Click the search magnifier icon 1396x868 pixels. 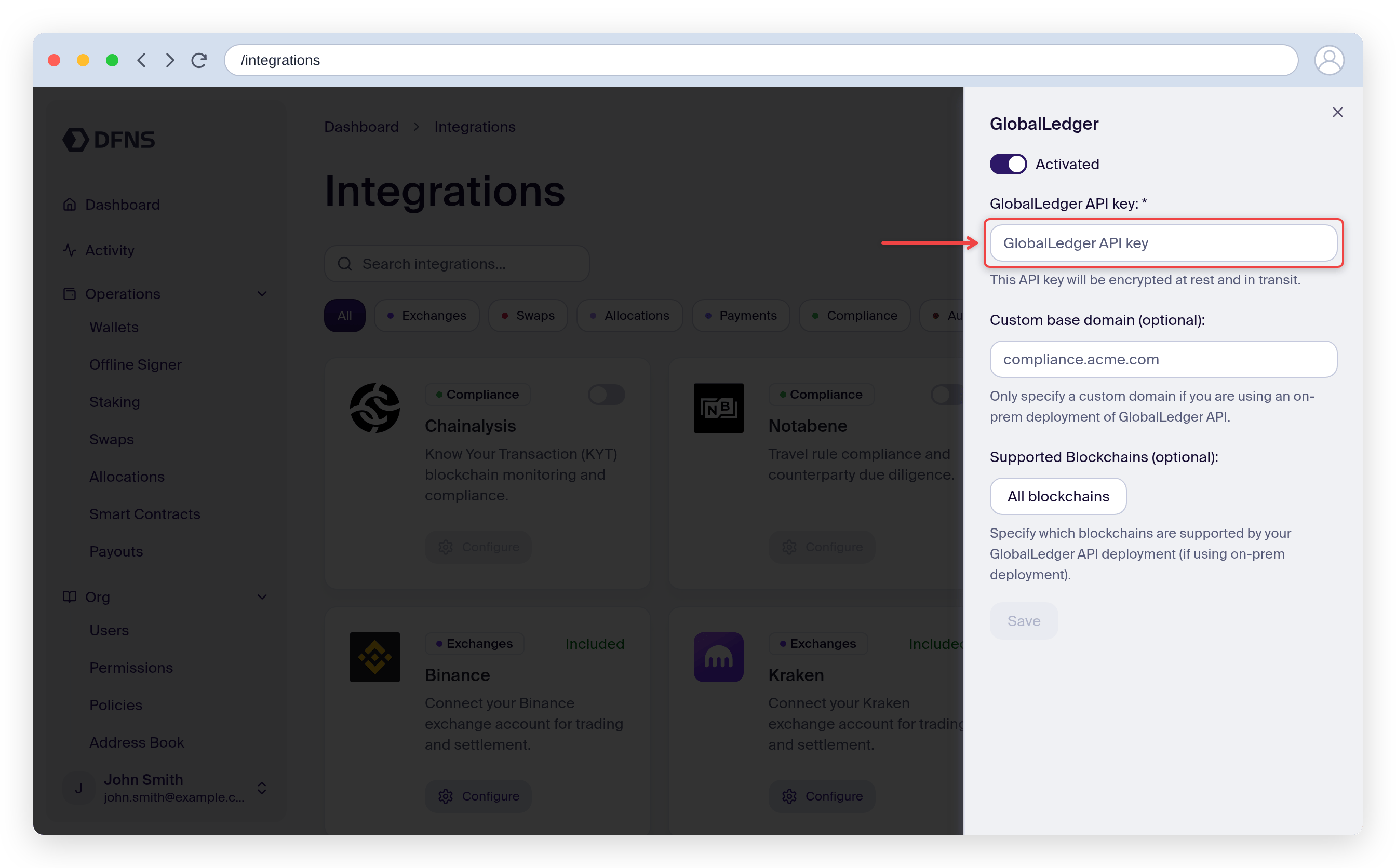coord(344,264)
